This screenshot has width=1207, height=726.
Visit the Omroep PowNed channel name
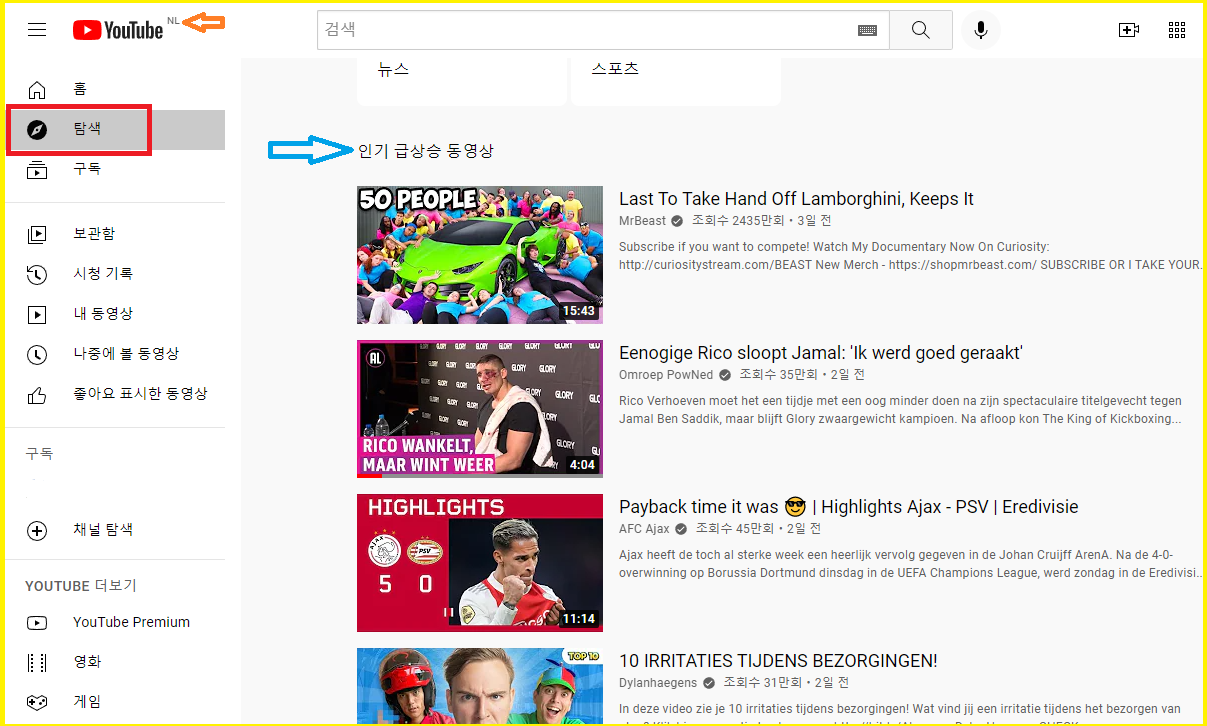coord(666,375)
